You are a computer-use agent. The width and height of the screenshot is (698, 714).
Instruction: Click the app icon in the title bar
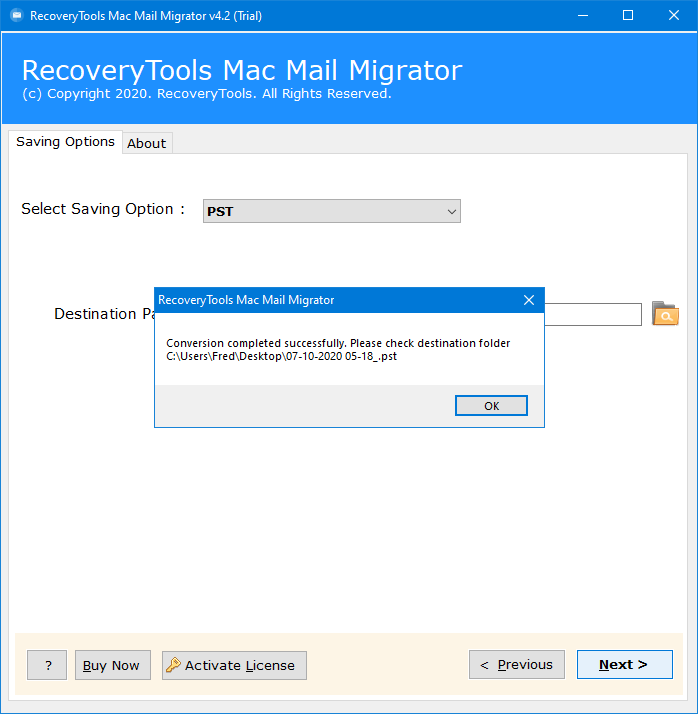pyautogui.click(x=17, y=15)
